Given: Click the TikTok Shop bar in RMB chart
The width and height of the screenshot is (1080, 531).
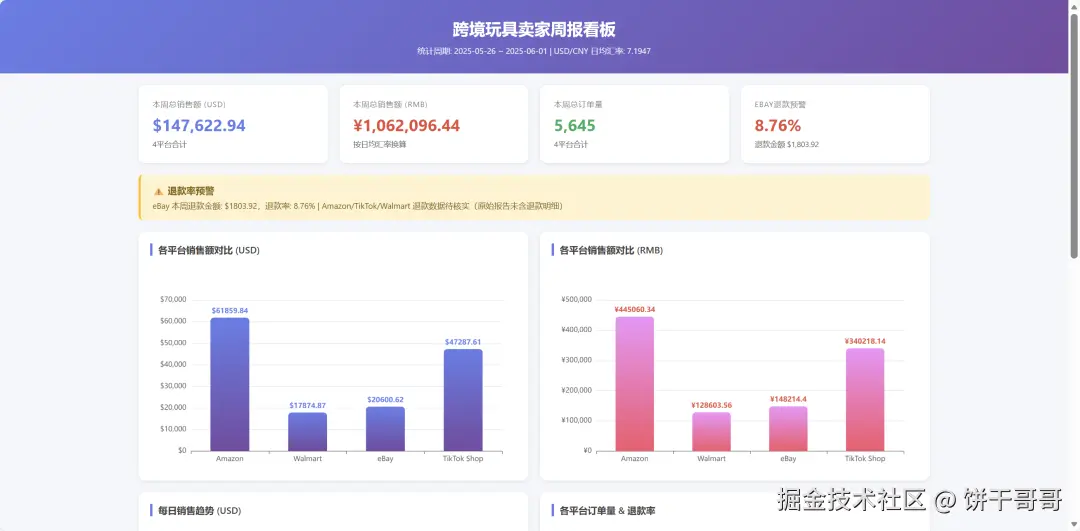Looking at the screenshot, I should coord(865,399).
